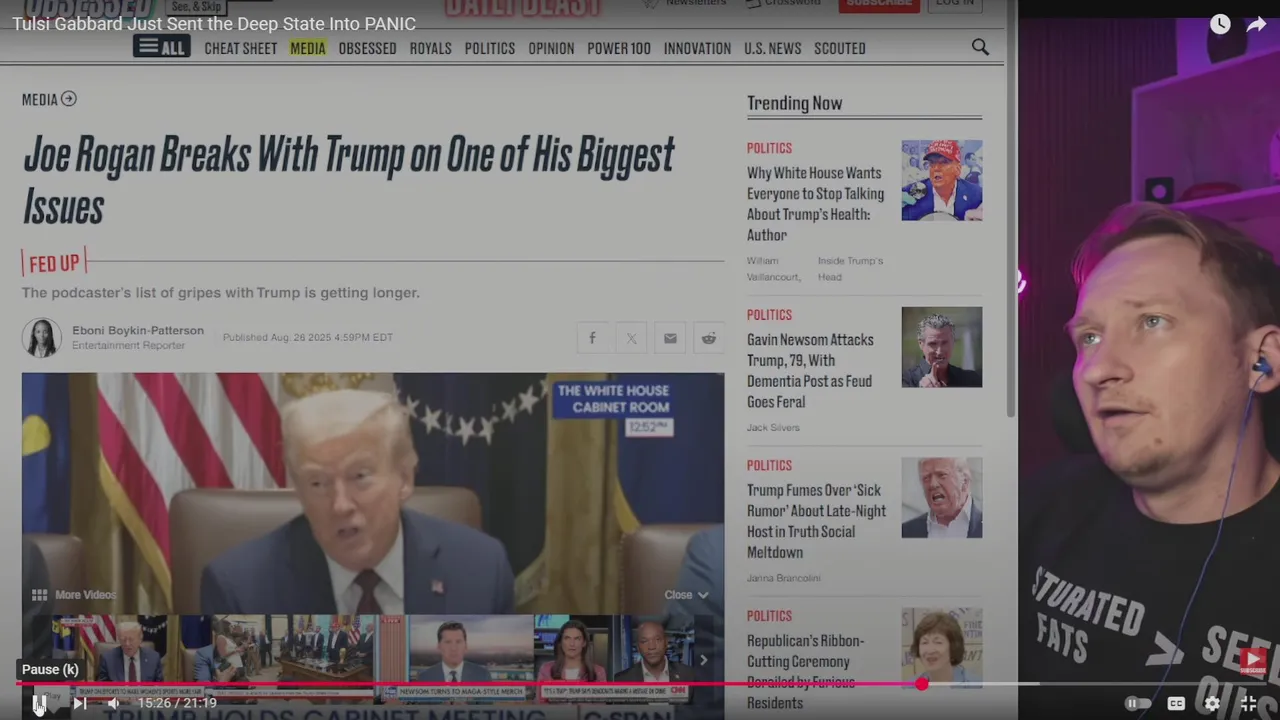Open the More Videos grid

[74, 594]
